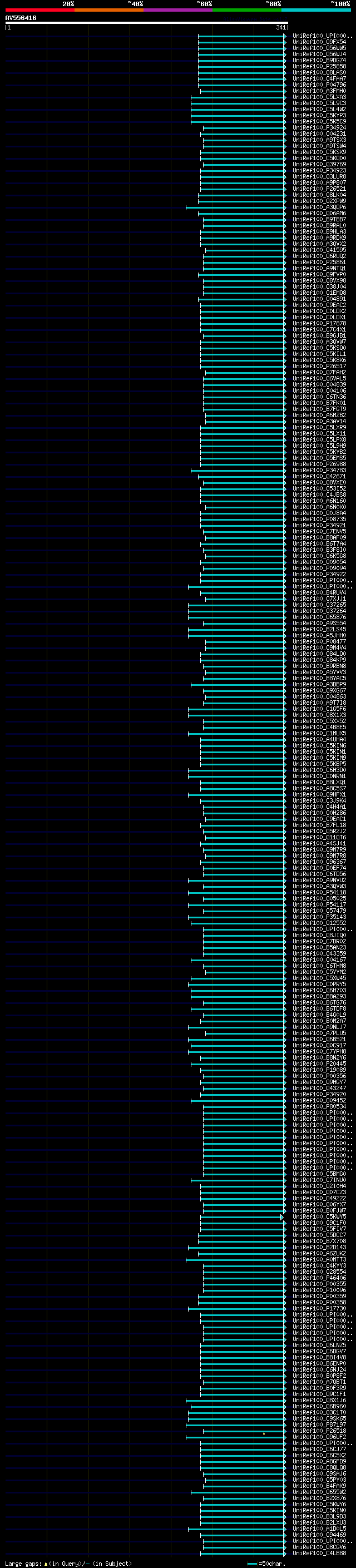
Task: Open hit UniRef100_Q56WW5
Action: pyautogui.click(x=319, y=48)
